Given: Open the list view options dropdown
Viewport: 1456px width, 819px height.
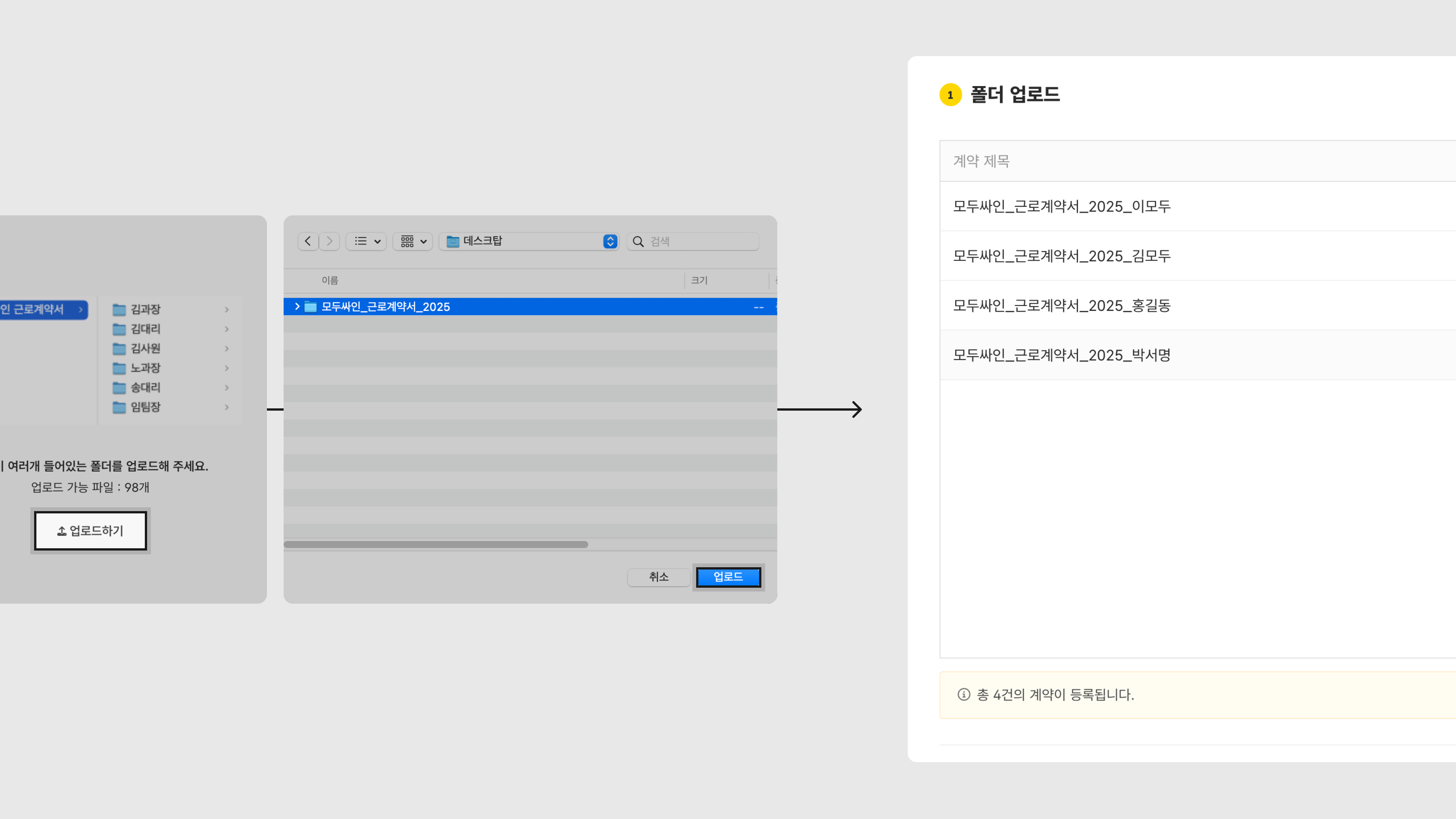Looking at the screenshot, I should pos(366,242).
